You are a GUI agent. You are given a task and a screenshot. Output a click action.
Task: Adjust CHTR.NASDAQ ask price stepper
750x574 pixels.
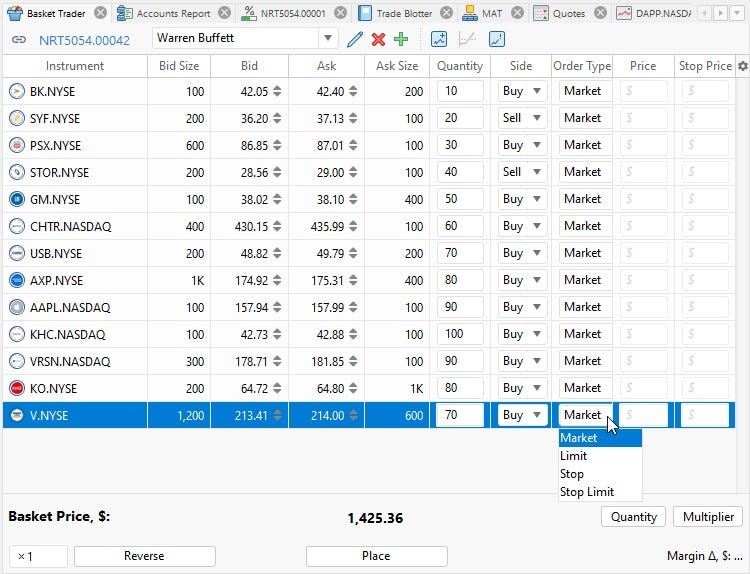(353, 226)
